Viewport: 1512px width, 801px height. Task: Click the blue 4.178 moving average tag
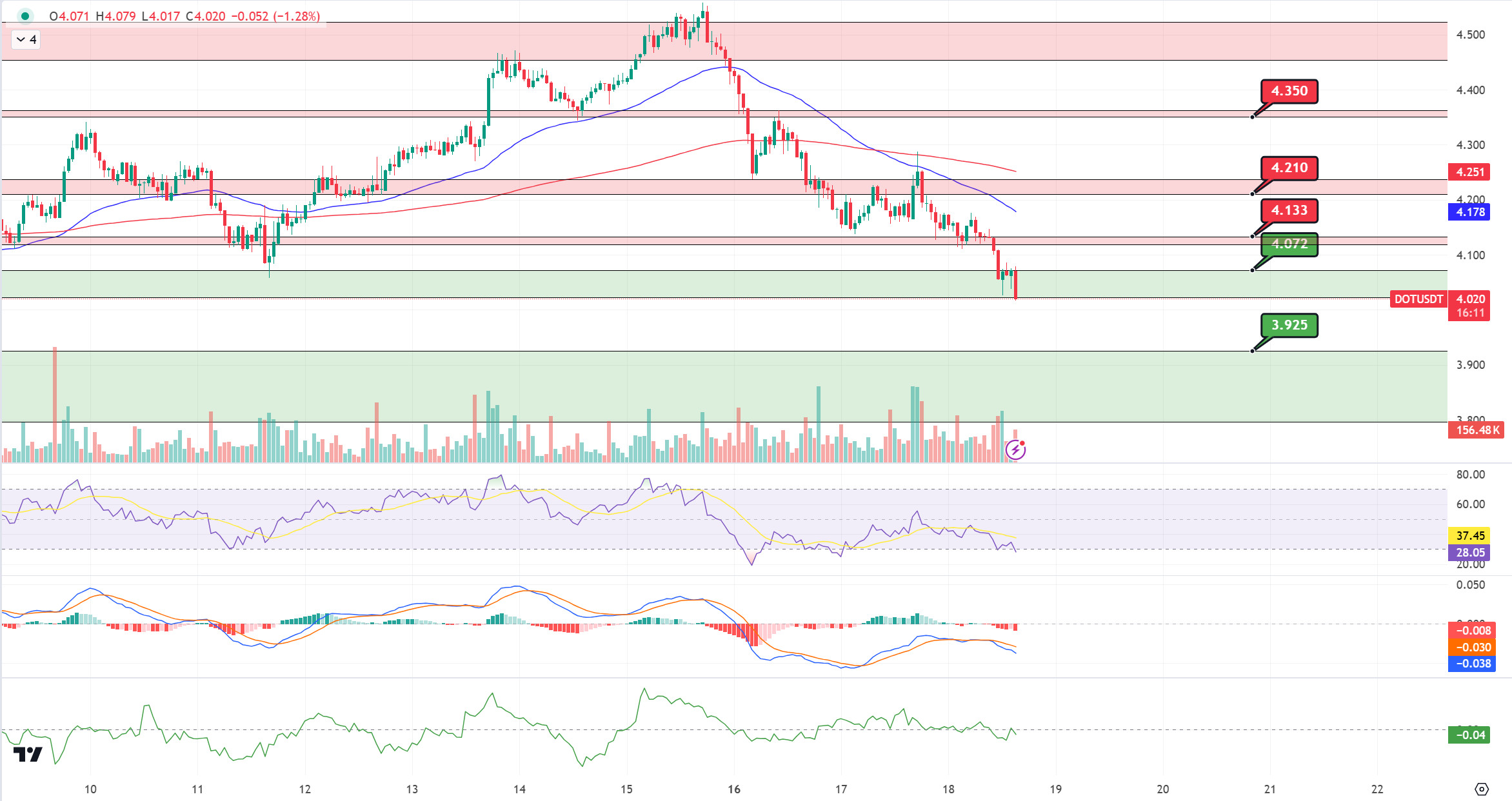1470,212
